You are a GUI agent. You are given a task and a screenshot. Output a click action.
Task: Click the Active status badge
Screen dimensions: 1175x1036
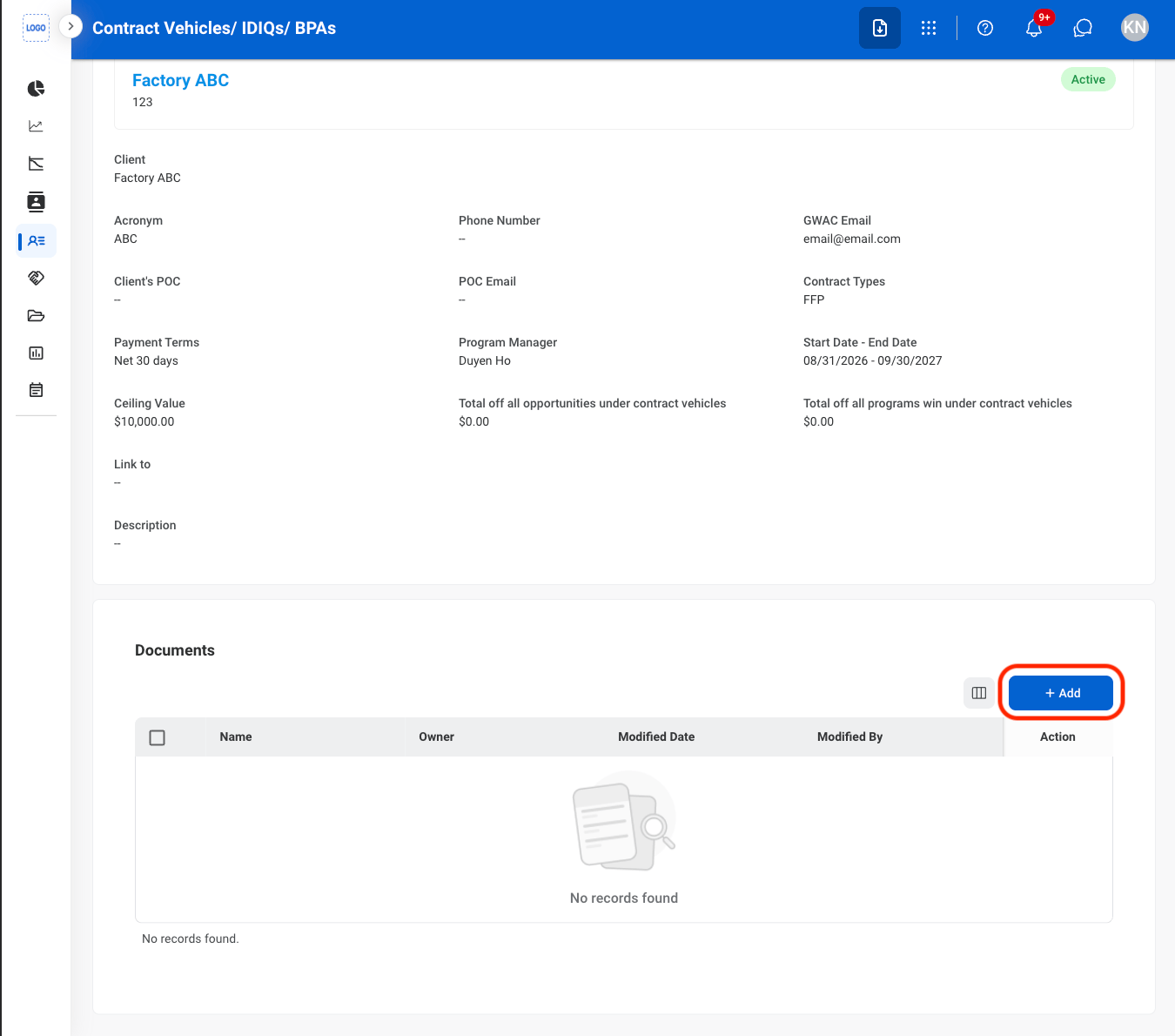click(x=1088, y=79)
